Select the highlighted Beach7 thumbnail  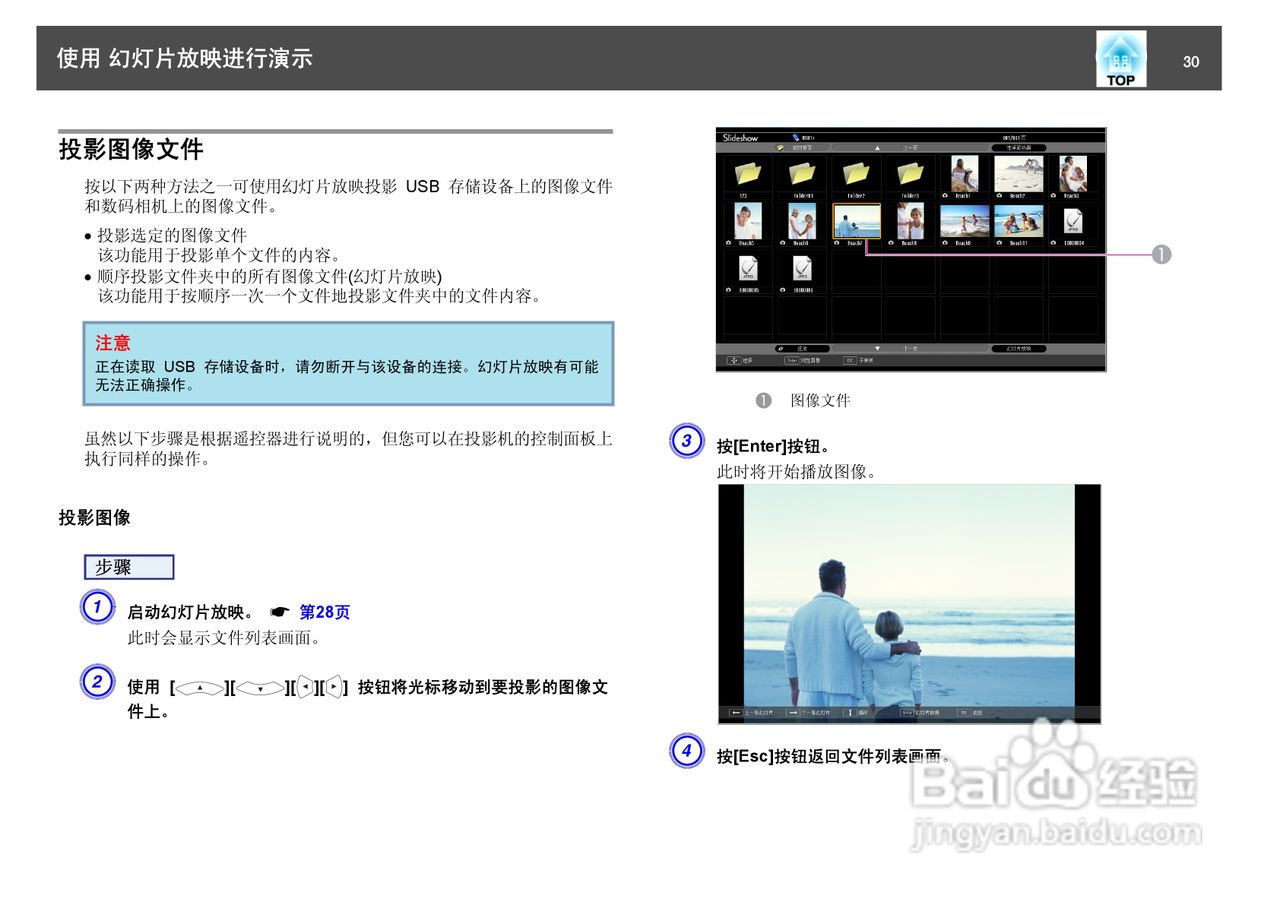[x=856, y=221]
